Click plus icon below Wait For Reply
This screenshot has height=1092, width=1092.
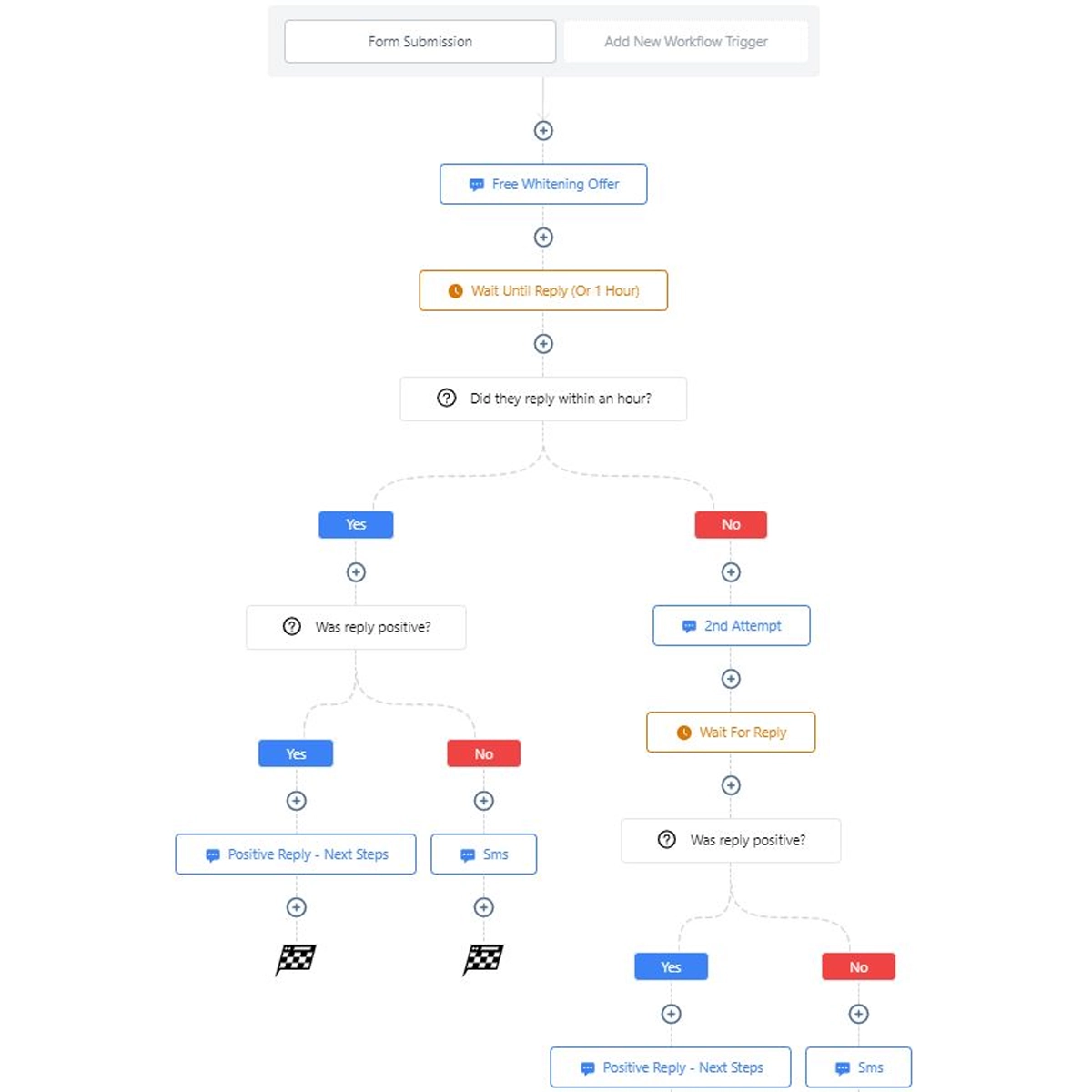(x=731, y=785)
